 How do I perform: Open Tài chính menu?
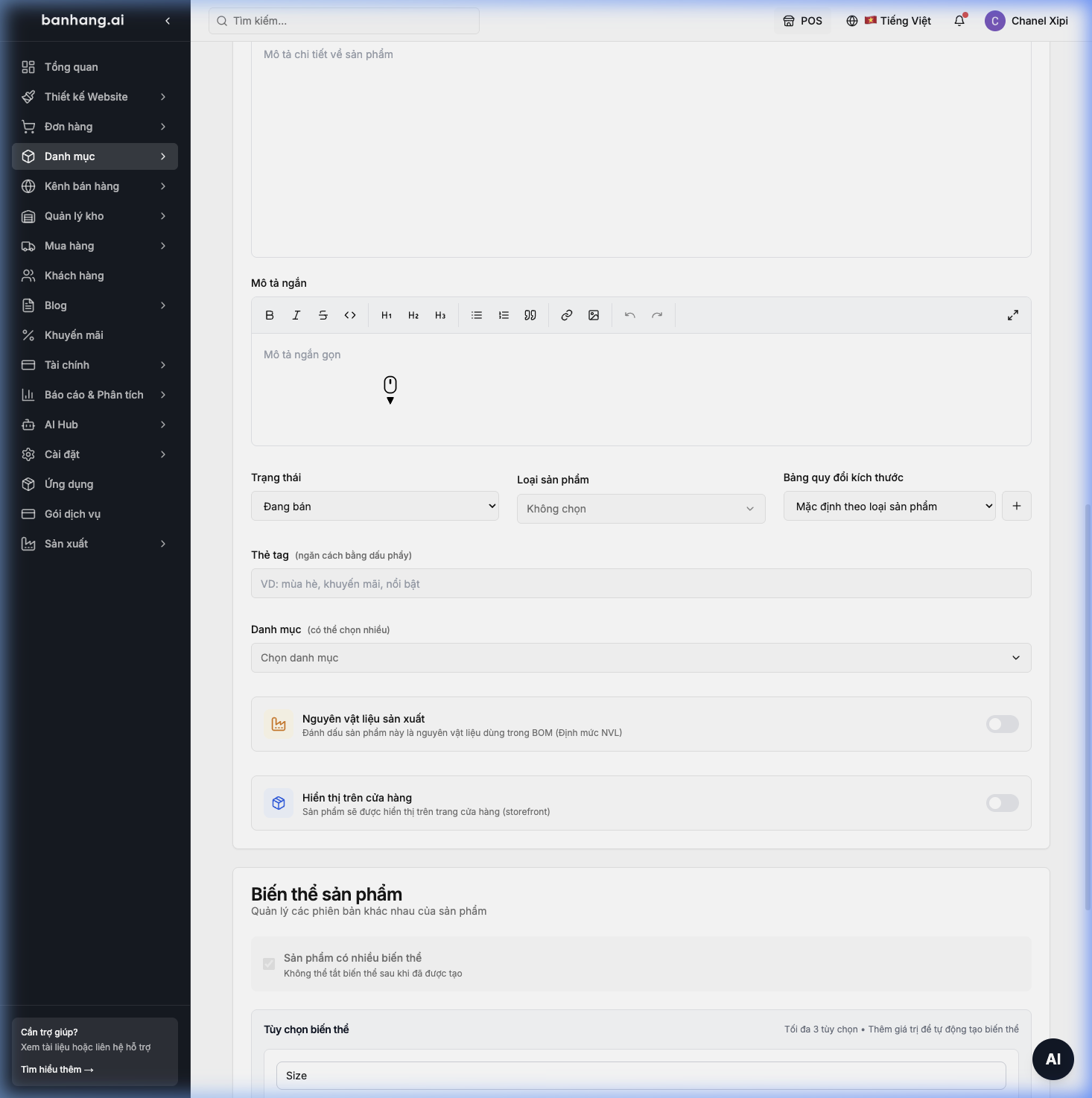[x=95, y=365]
